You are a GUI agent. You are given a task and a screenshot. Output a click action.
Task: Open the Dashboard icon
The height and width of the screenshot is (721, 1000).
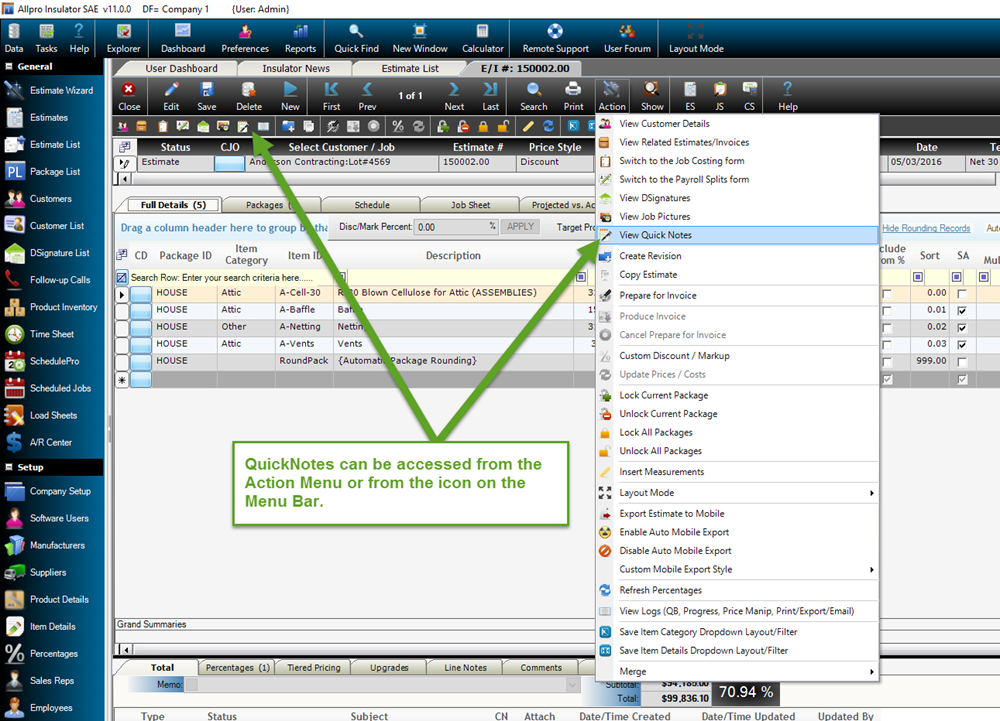click(183, 38)
